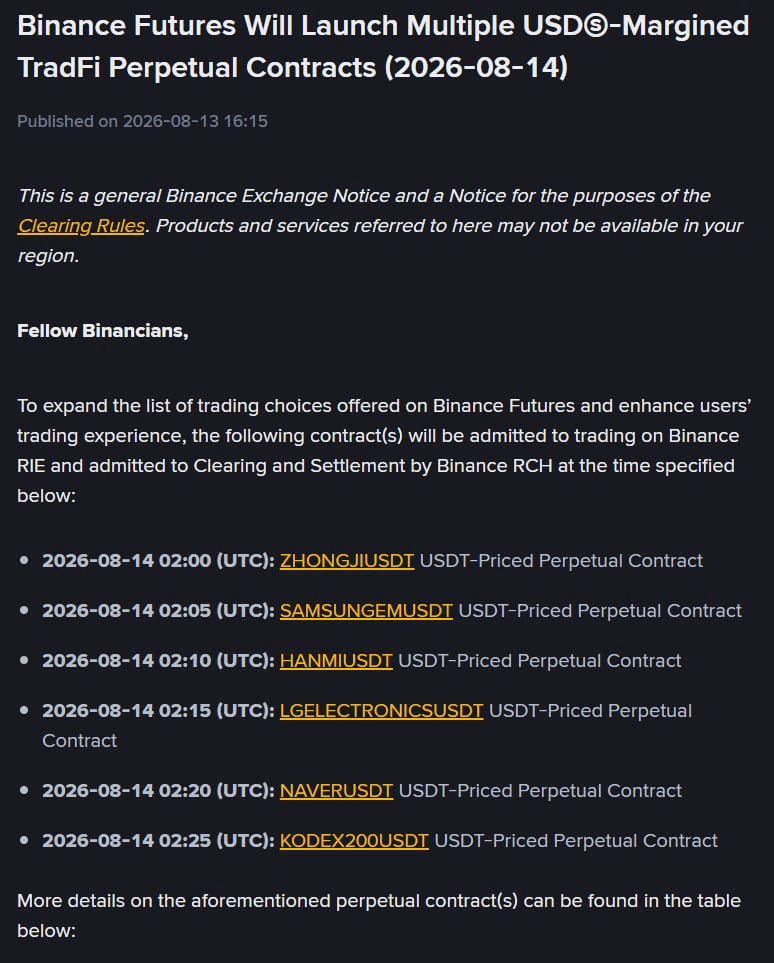Click the announcement headline text

pyautogui.click(x=383, y=47)
